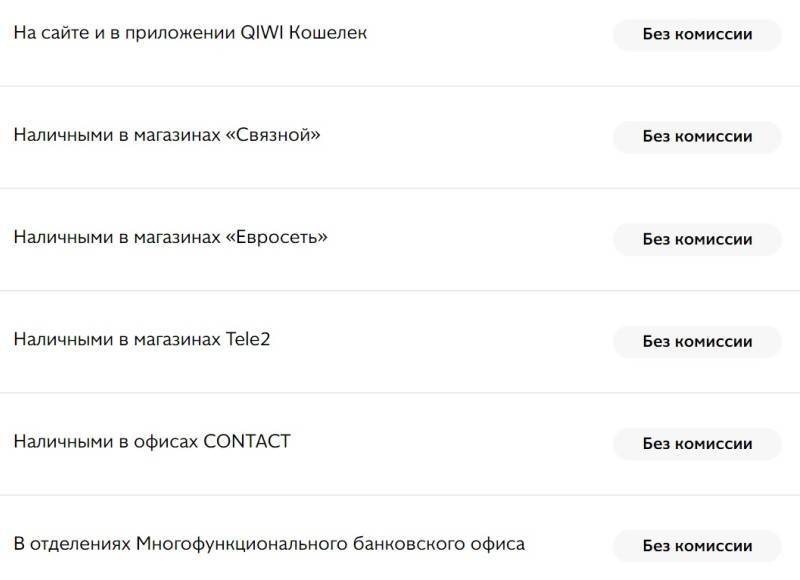800x580 pixels.
Task: Click 'Без комиссии' badge next to «Связной»
Action: point(697,137)
